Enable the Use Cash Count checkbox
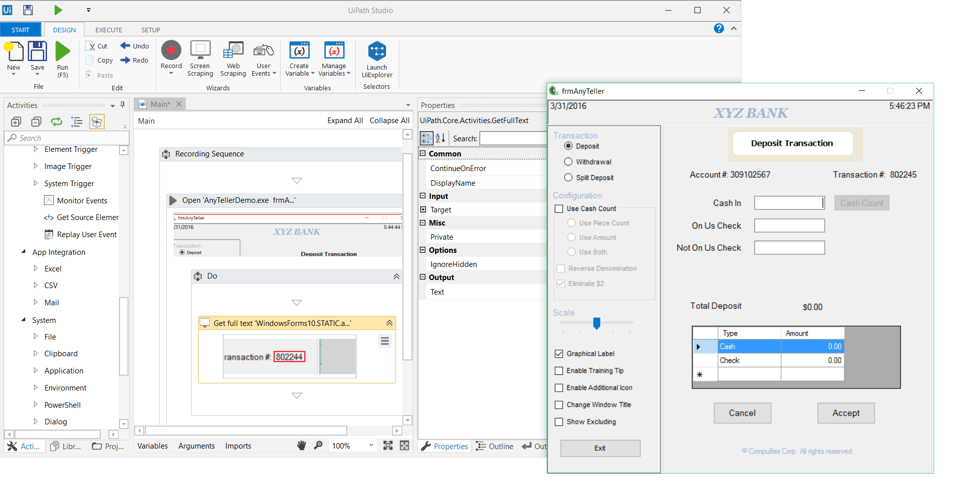Image resolution: width=964 pixels, height=496 pixels. 559,209
